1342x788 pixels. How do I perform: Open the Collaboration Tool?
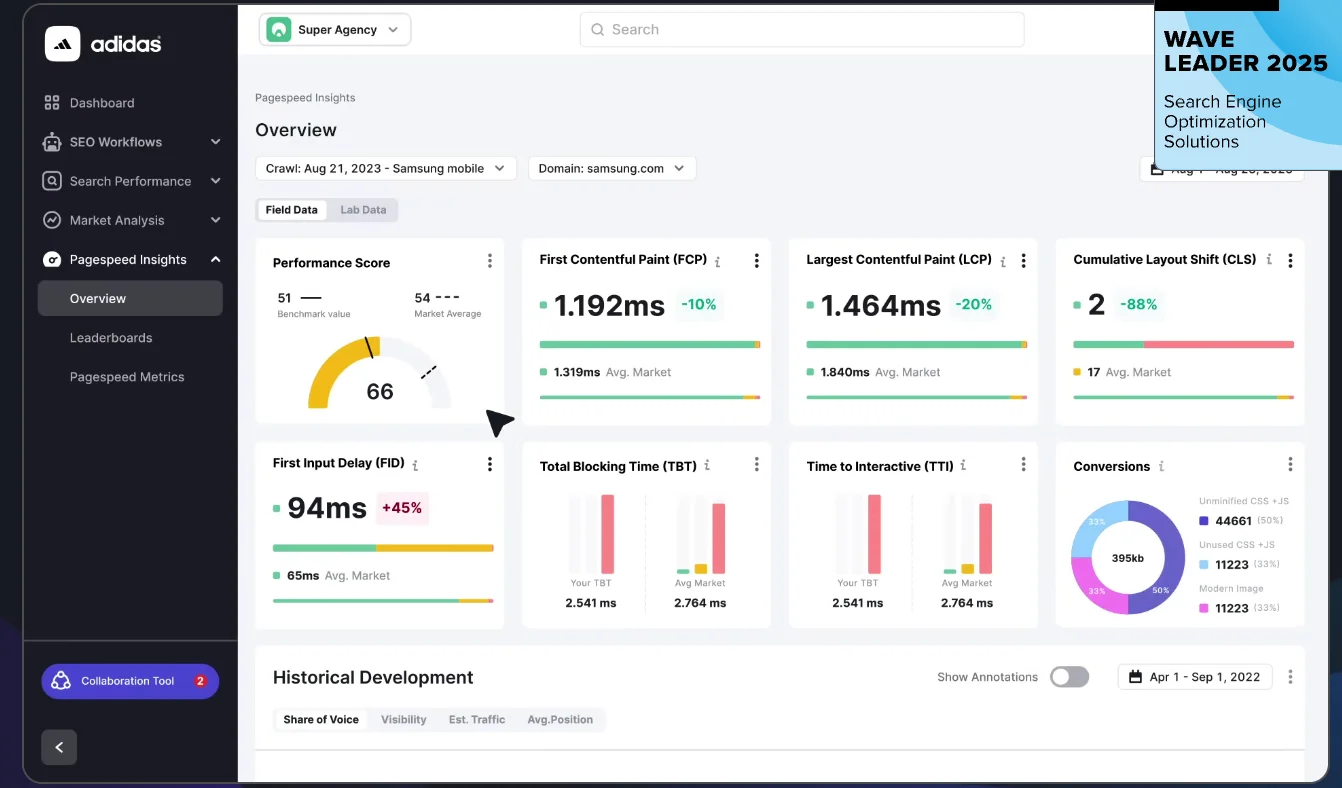pos(129,680)
